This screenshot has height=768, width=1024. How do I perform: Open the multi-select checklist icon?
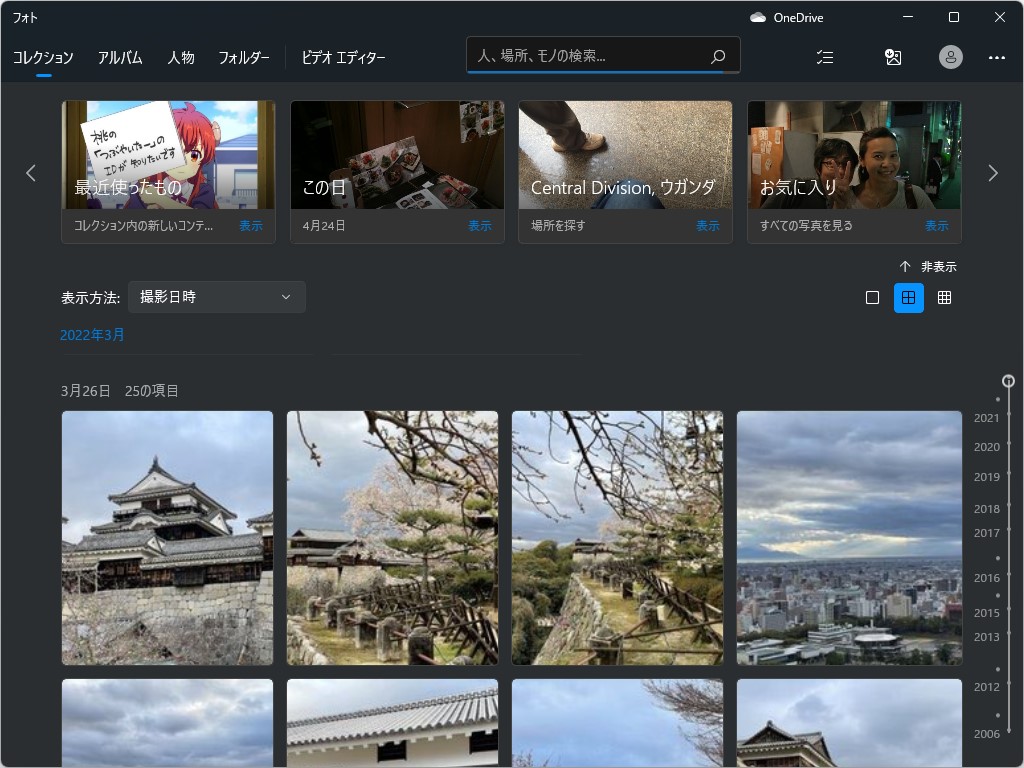click(x=825, y=57)
